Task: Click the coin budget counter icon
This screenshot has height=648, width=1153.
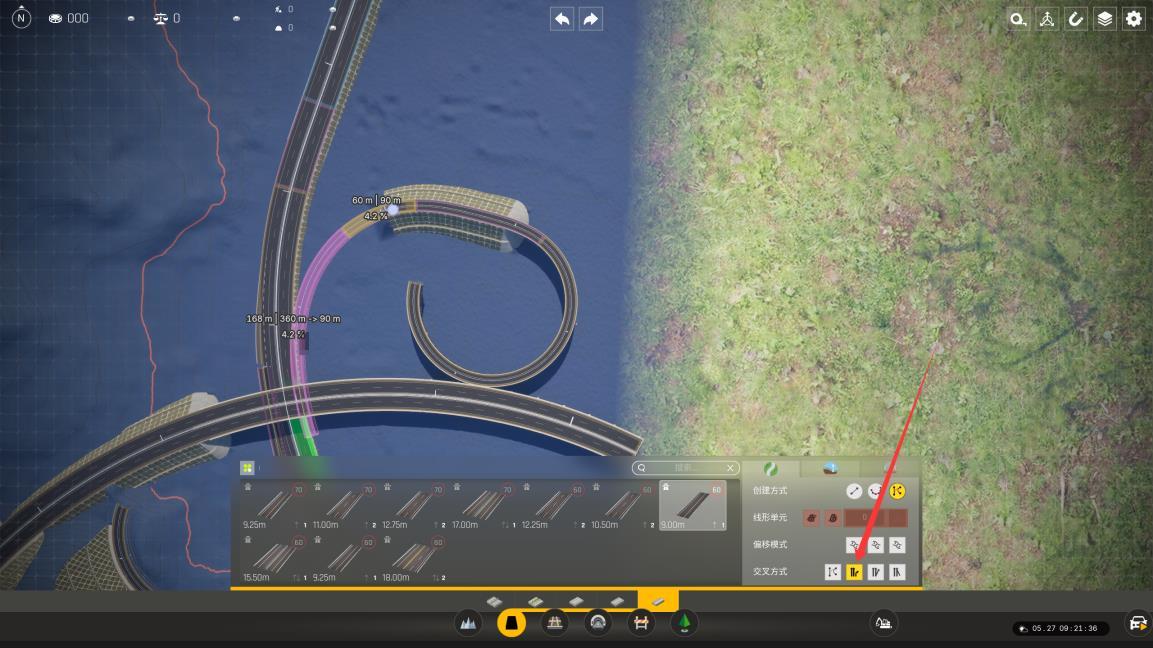Action: 55,18
